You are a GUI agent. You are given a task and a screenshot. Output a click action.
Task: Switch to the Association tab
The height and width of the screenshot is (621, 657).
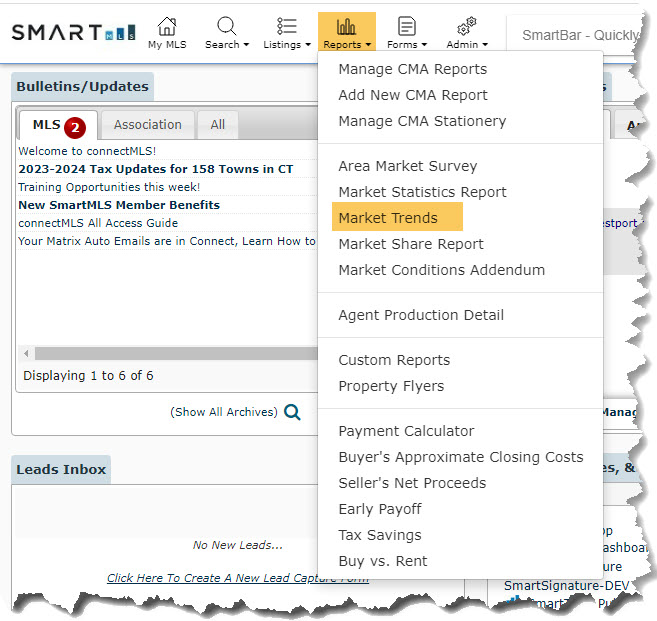coord(148,125)
